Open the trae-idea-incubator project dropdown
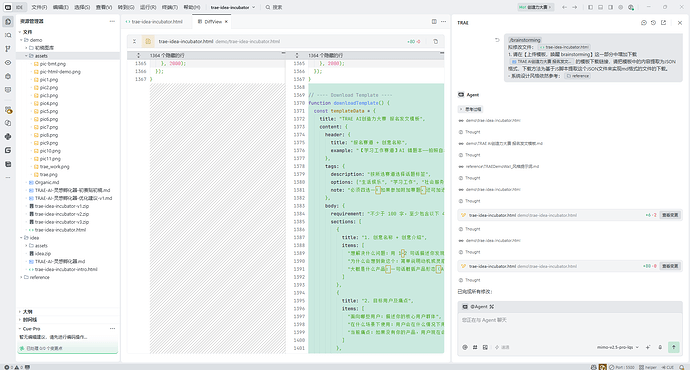Viewport: 690px width, 370px height. (233, 7)
